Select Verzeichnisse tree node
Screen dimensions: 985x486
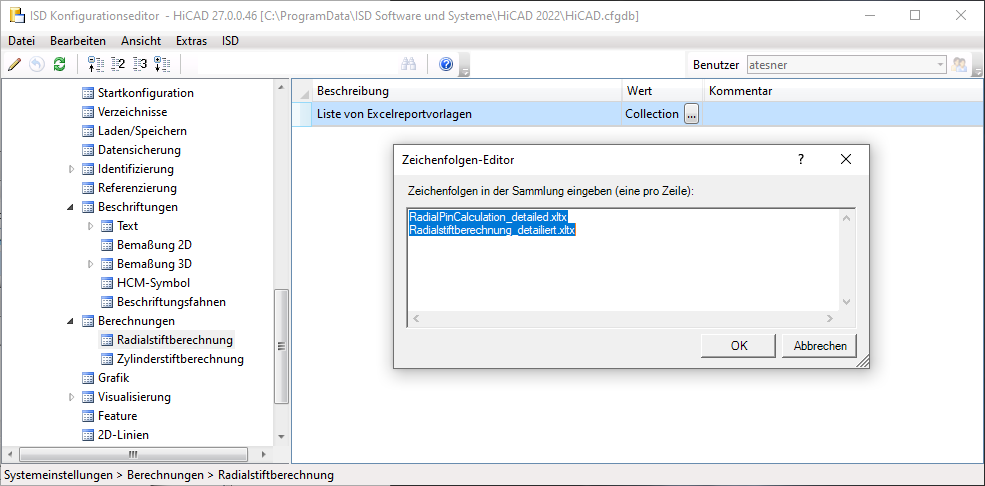pyautogui.click(x=133, y=112)
